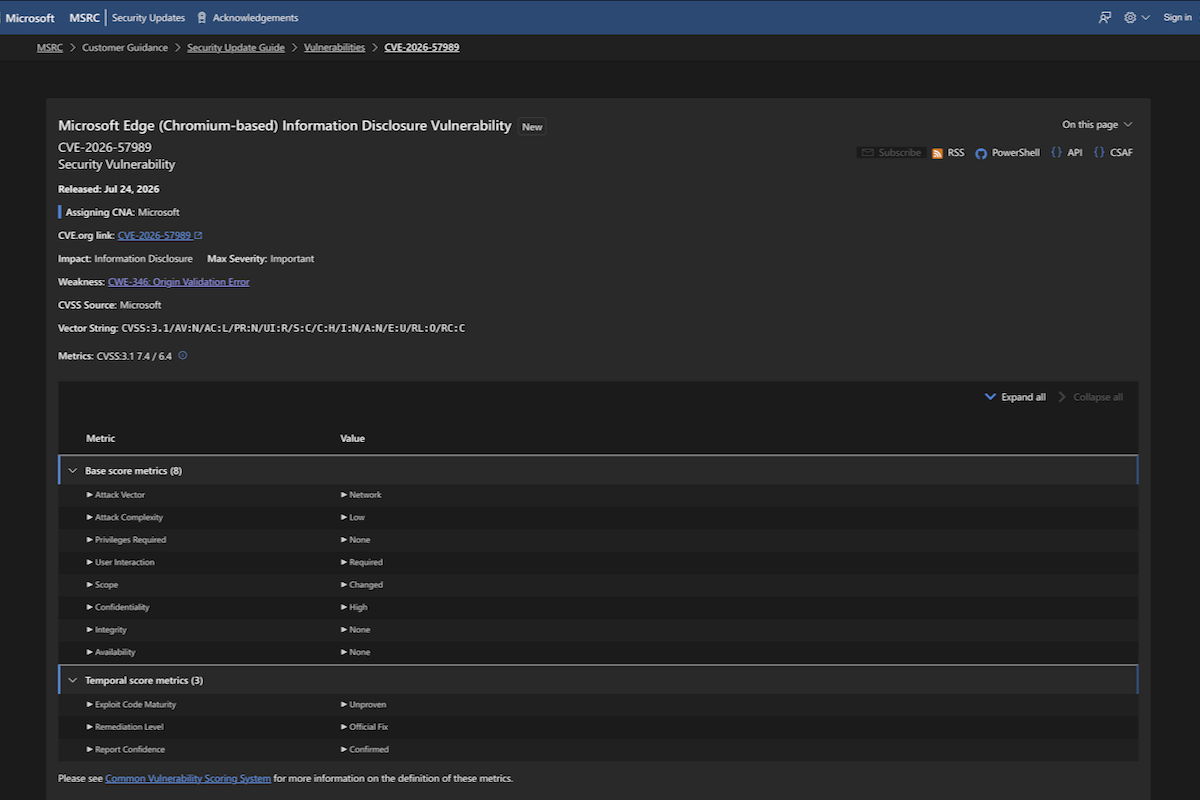Expand the Attack Complexity row
Image resolution: width=1200 pixels, height=800 pixels.
point(124,517)
